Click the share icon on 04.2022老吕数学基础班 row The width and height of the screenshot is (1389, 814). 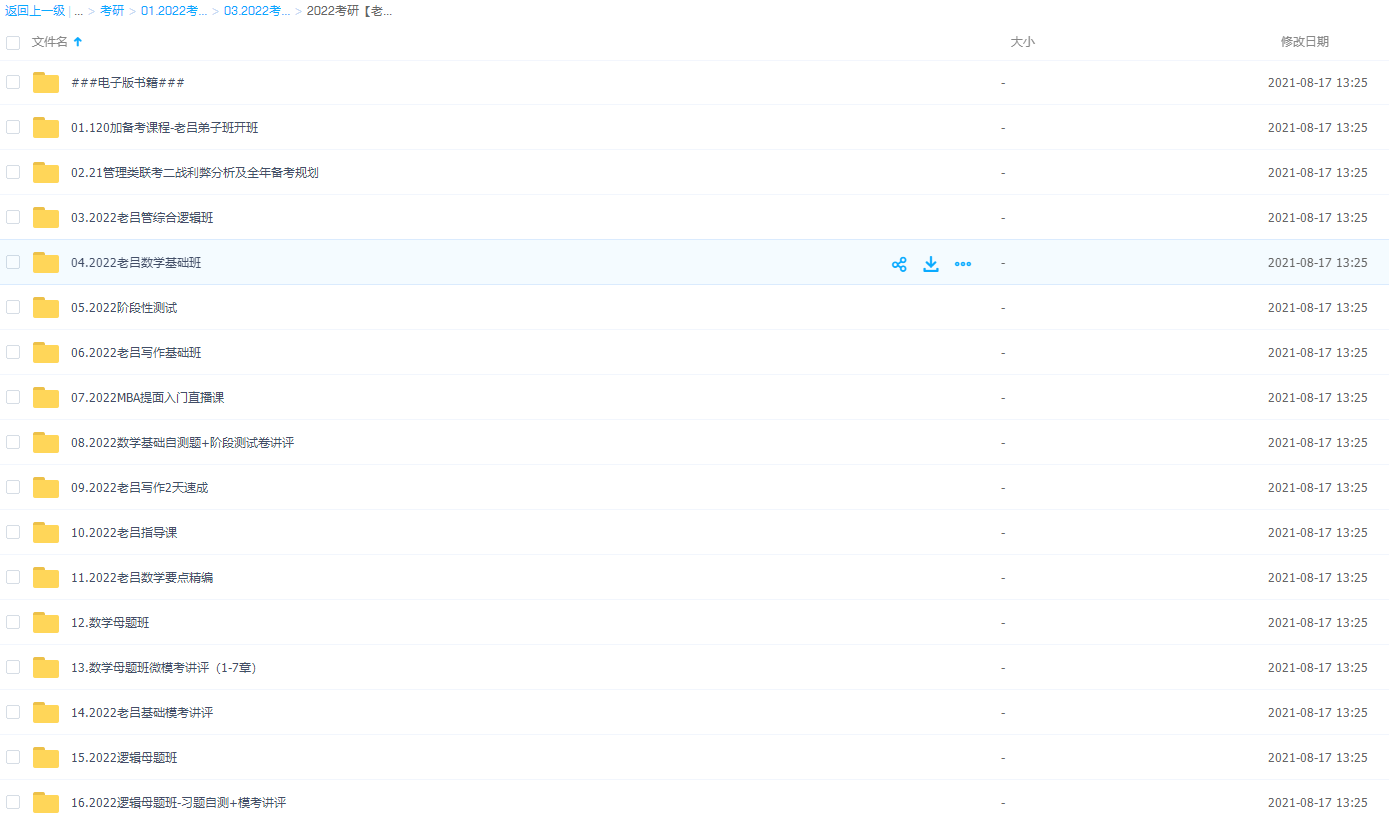pos(899,264)
